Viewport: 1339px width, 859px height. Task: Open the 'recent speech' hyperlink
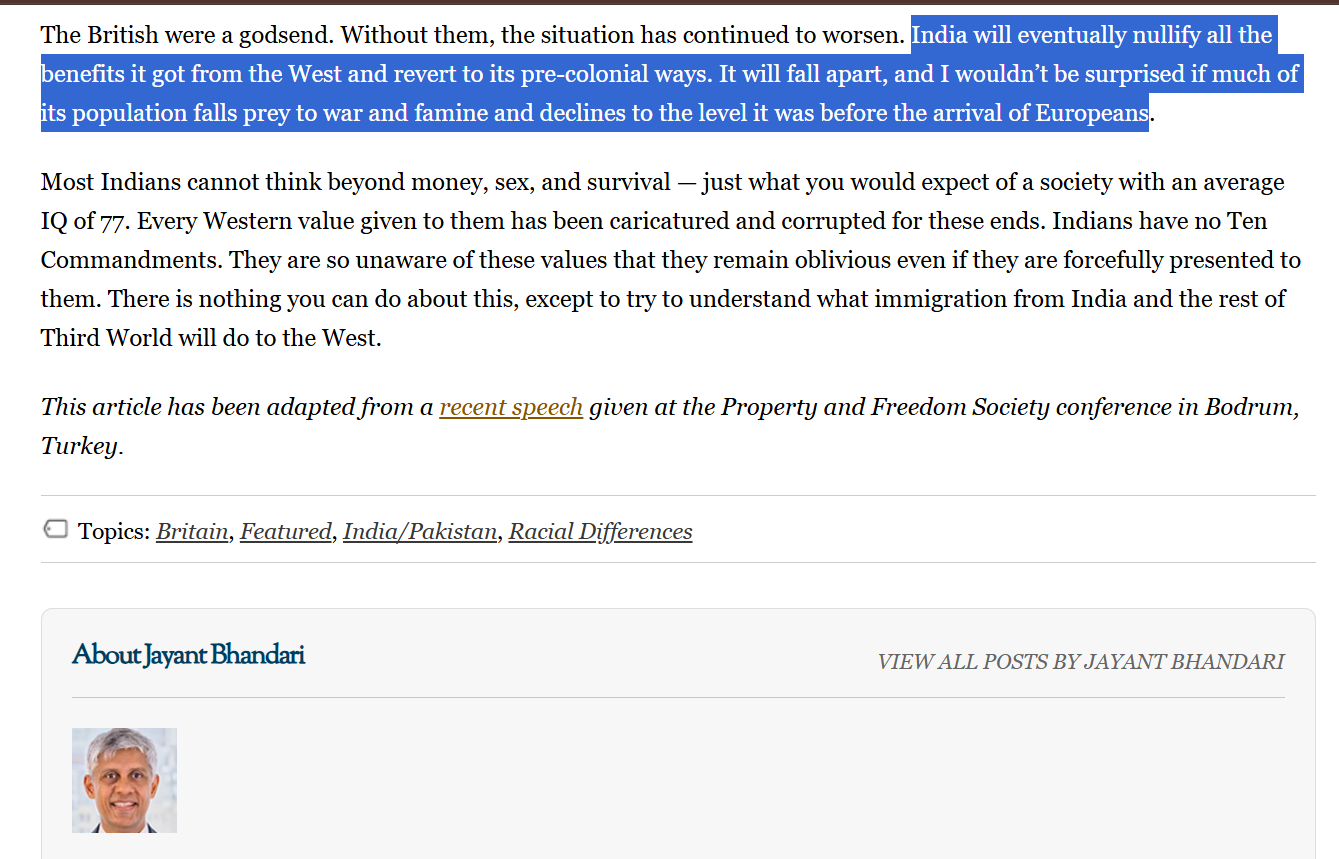pyautogui.click(x=510, y=407)
